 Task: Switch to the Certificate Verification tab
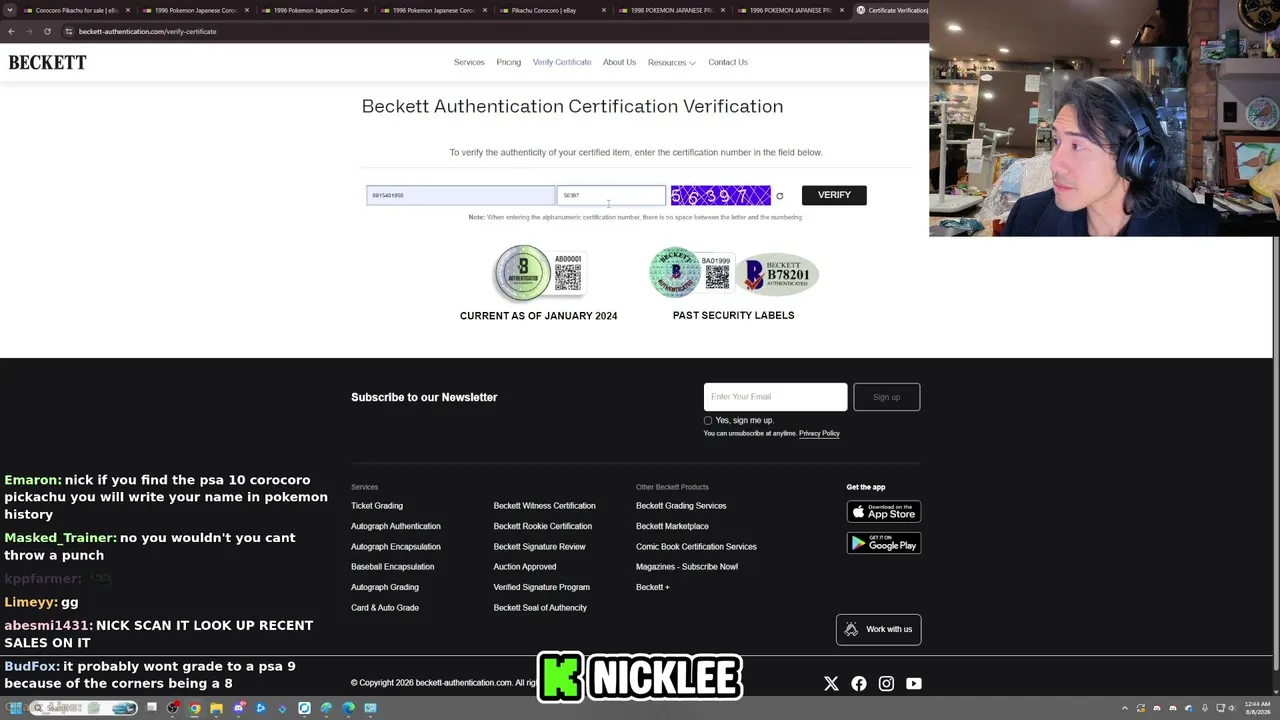pos(892,10)
